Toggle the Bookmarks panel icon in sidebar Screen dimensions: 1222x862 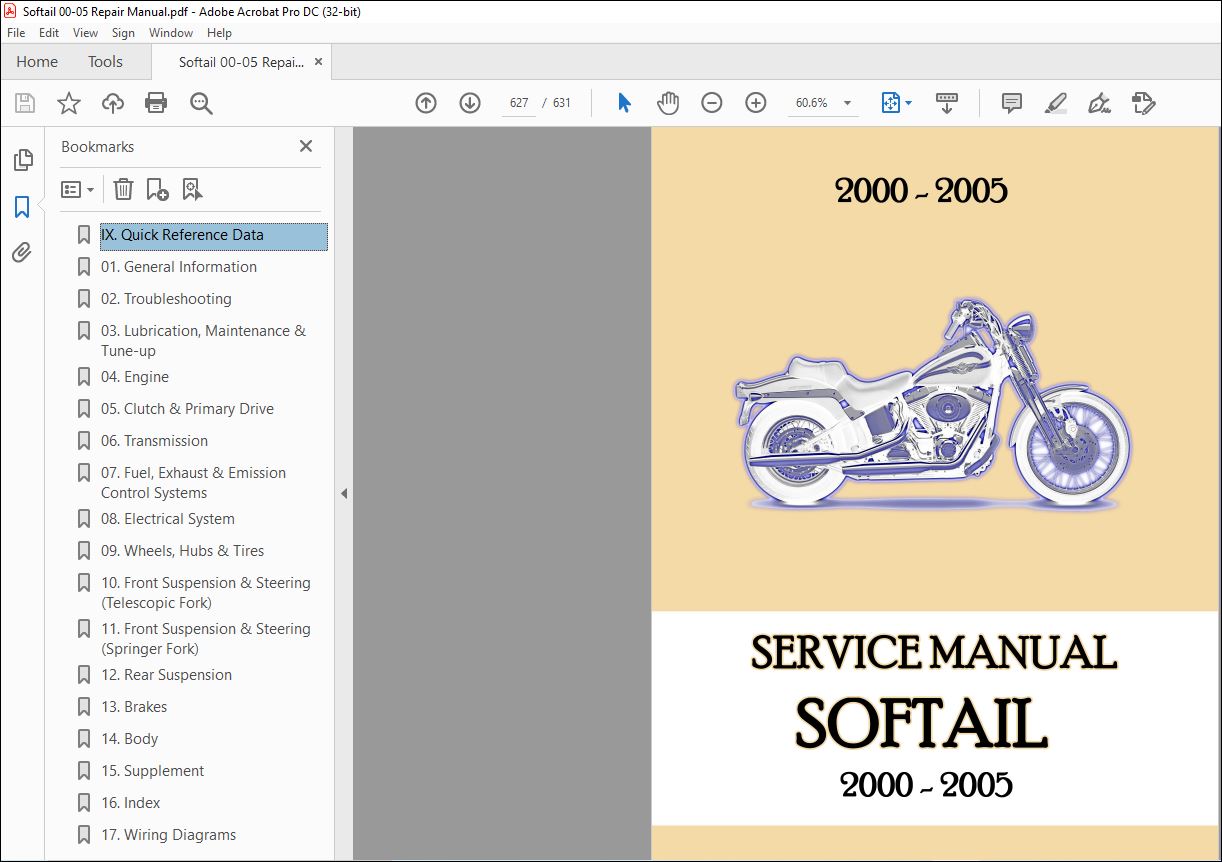point(22,207)
